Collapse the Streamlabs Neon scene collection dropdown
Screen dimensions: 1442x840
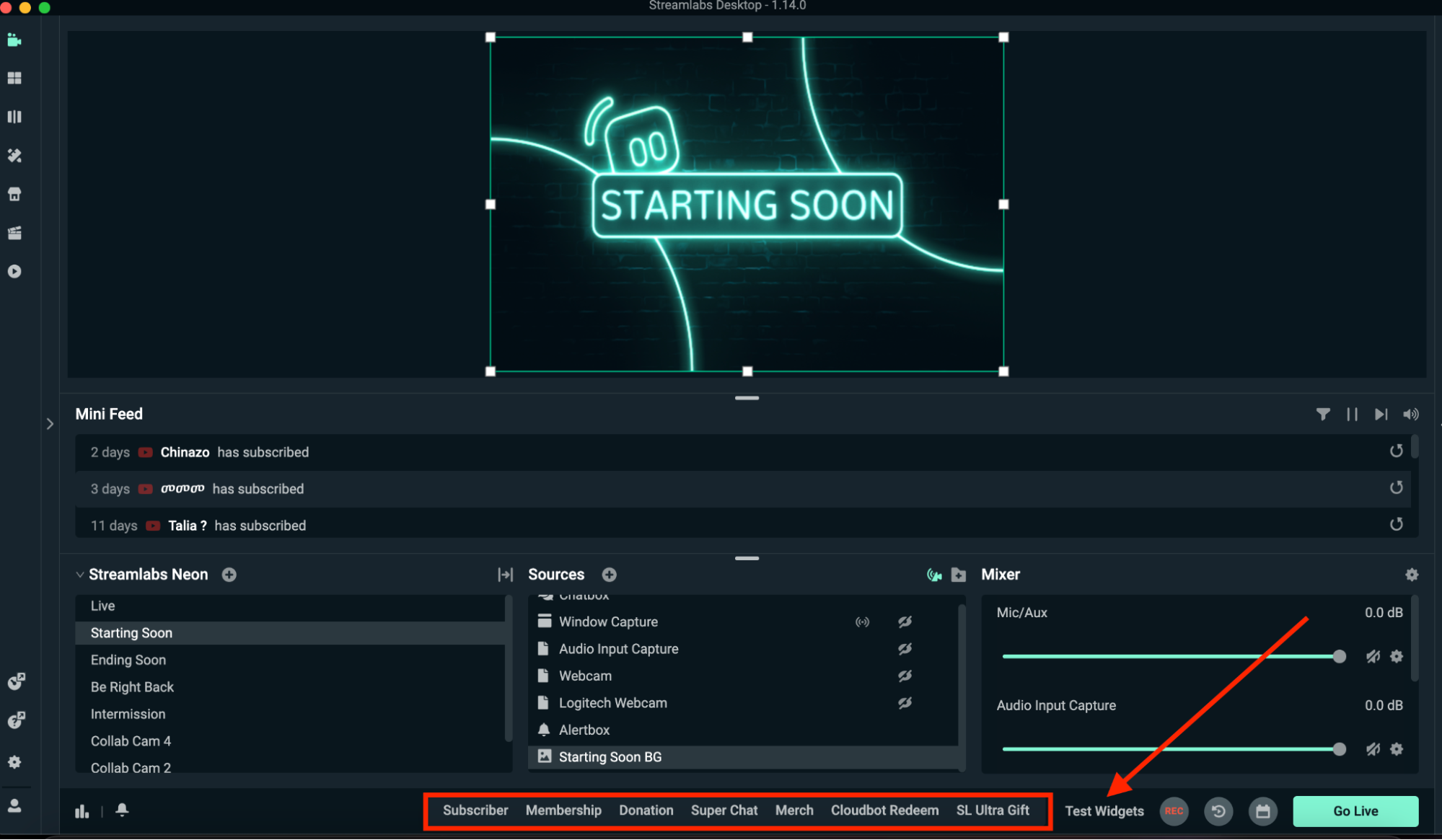[x=79, y=575]
